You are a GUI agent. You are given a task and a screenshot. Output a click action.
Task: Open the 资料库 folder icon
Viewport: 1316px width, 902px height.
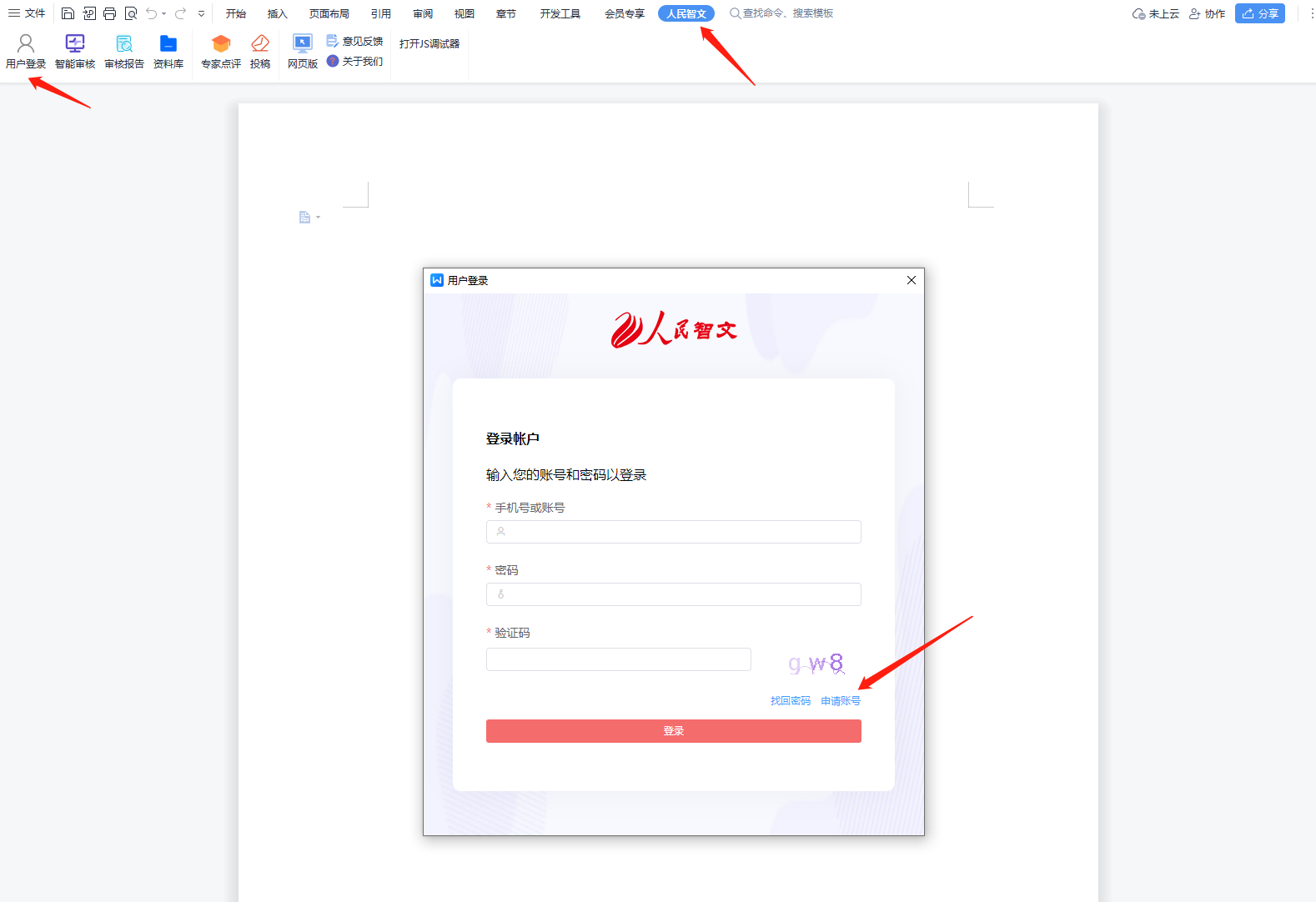pyautogui.click(x=168, y=52)
